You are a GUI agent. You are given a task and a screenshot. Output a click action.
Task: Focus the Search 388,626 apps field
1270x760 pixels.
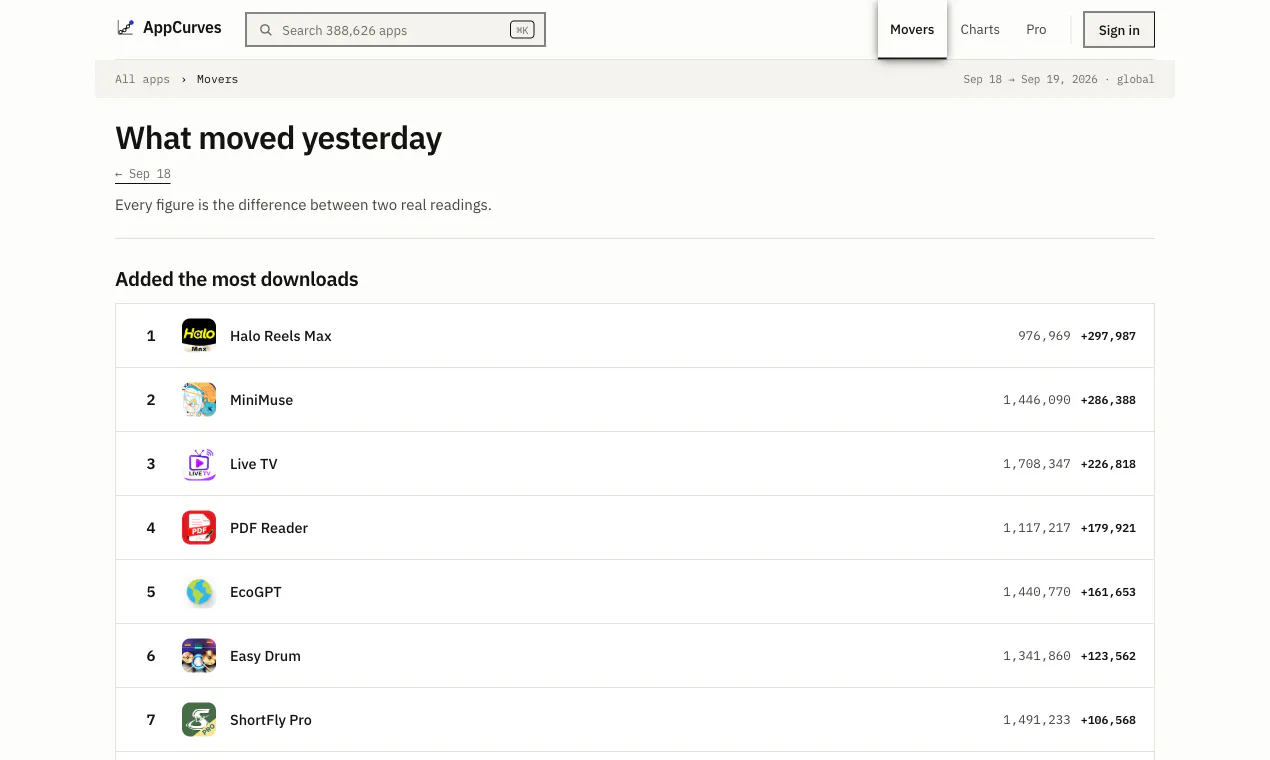(x=395, y=30)
